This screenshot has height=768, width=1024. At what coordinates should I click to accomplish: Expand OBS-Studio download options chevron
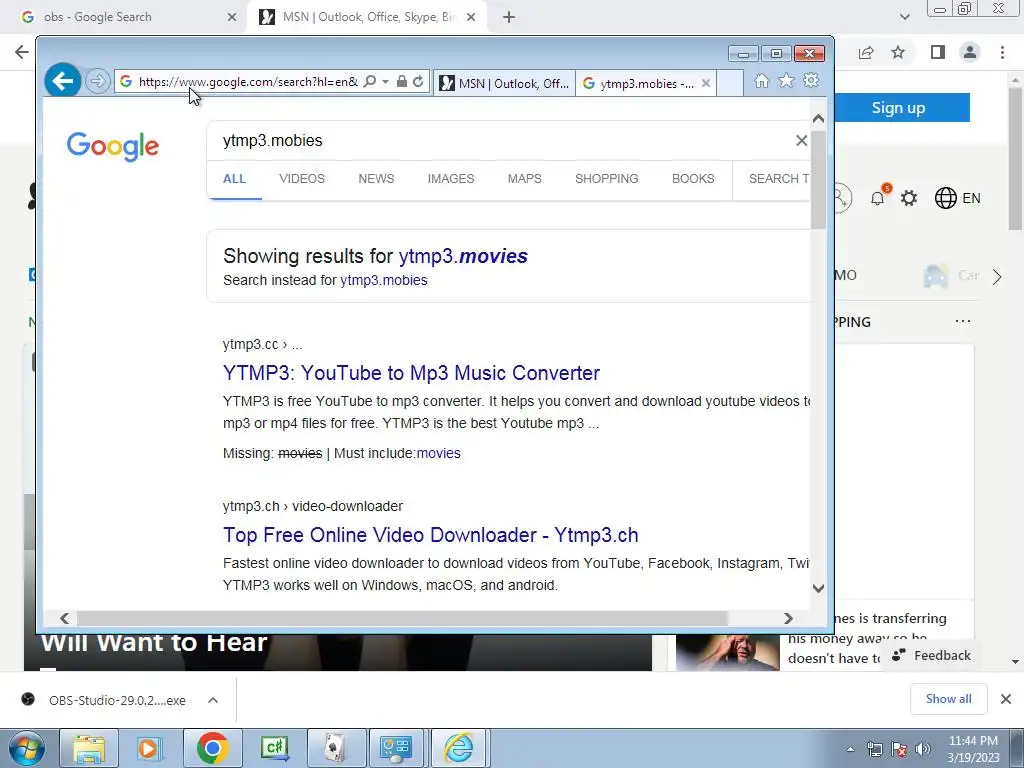[212, 700]
